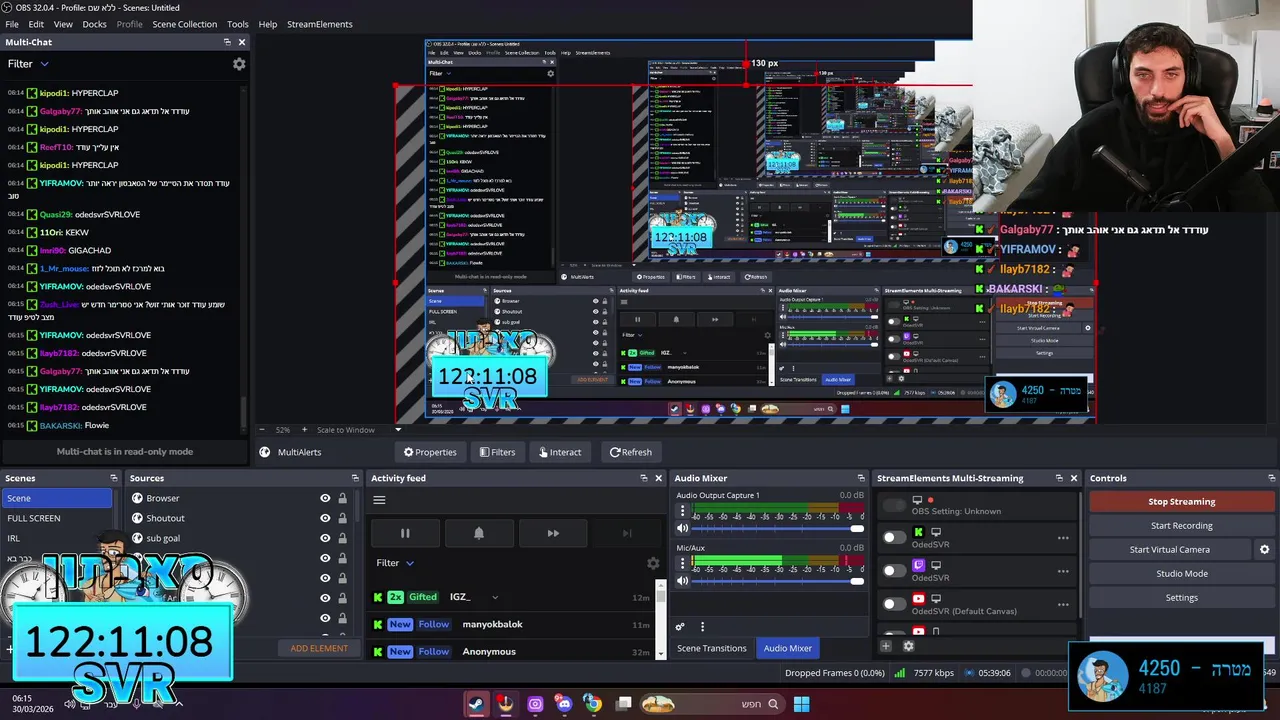Viewport: 1280px width, 720px height.
Task: Pause the Activity feed alerts
Action: click(405, 533)
